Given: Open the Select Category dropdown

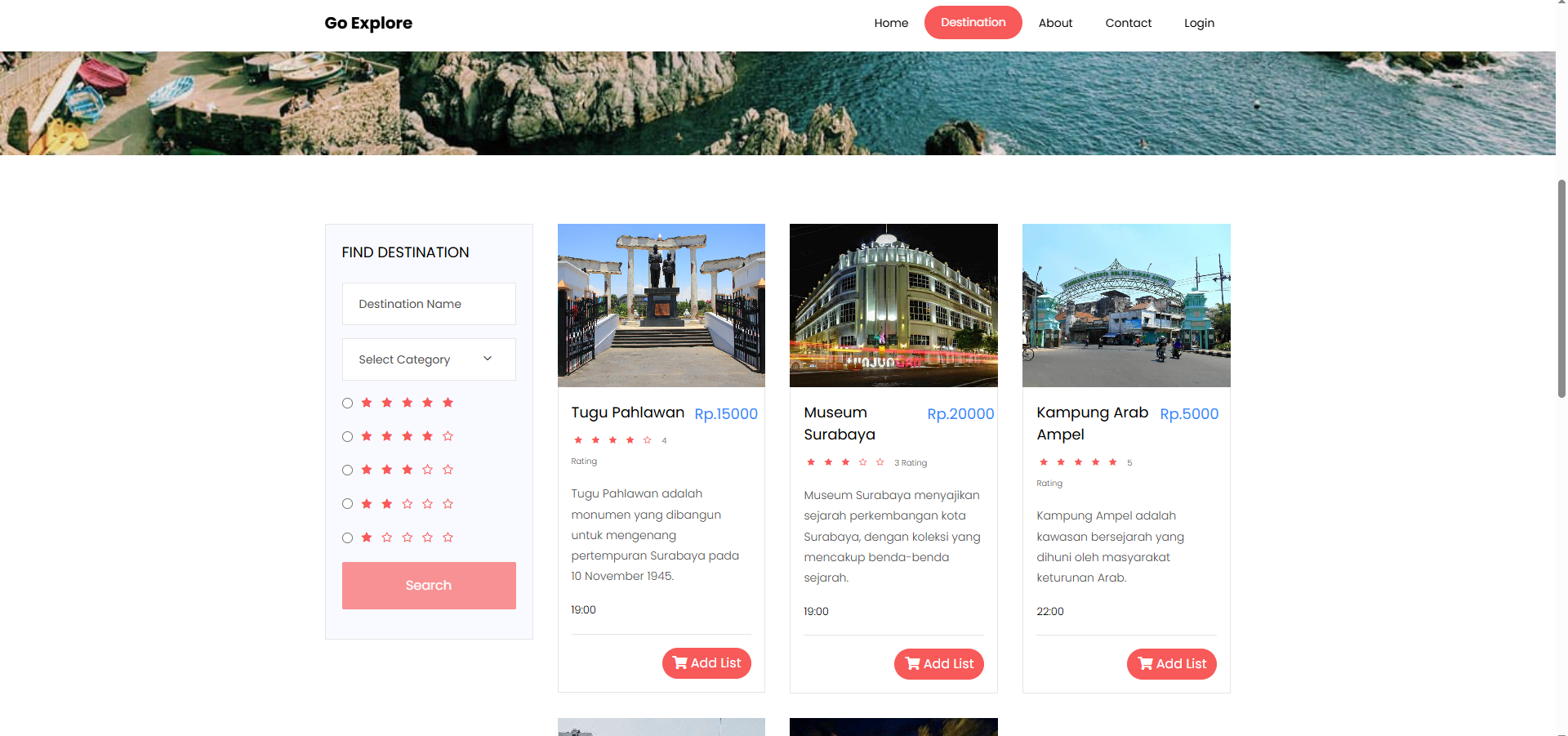Looking at the screenshot, I should [429, 359].
